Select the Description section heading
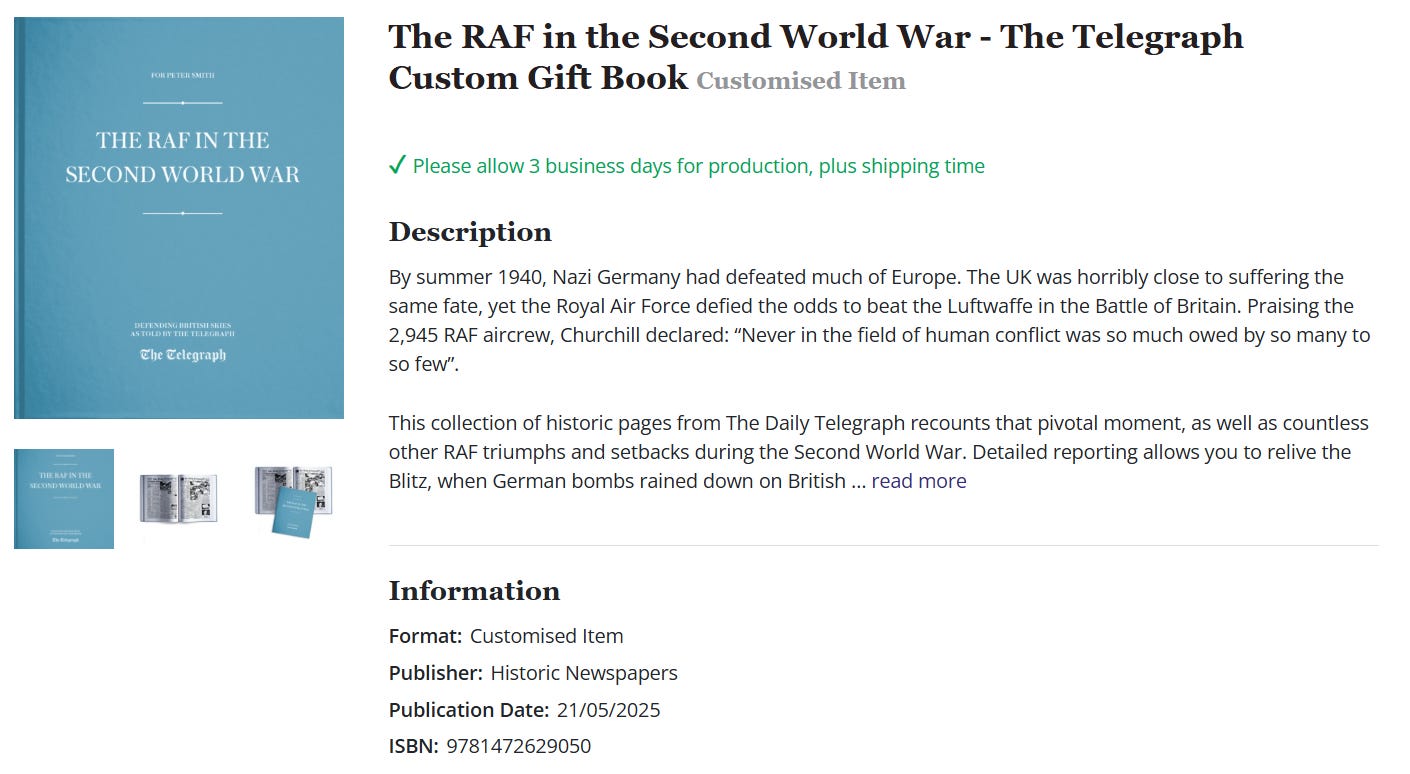 click(x=470, y=232)
